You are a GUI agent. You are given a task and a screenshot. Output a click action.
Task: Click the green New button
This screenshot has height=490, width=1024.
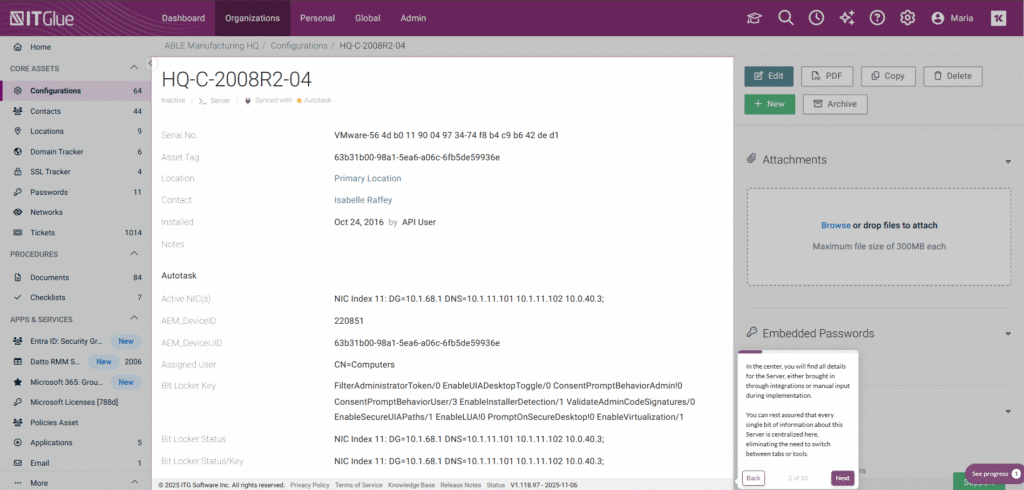[x=769, y=104]
